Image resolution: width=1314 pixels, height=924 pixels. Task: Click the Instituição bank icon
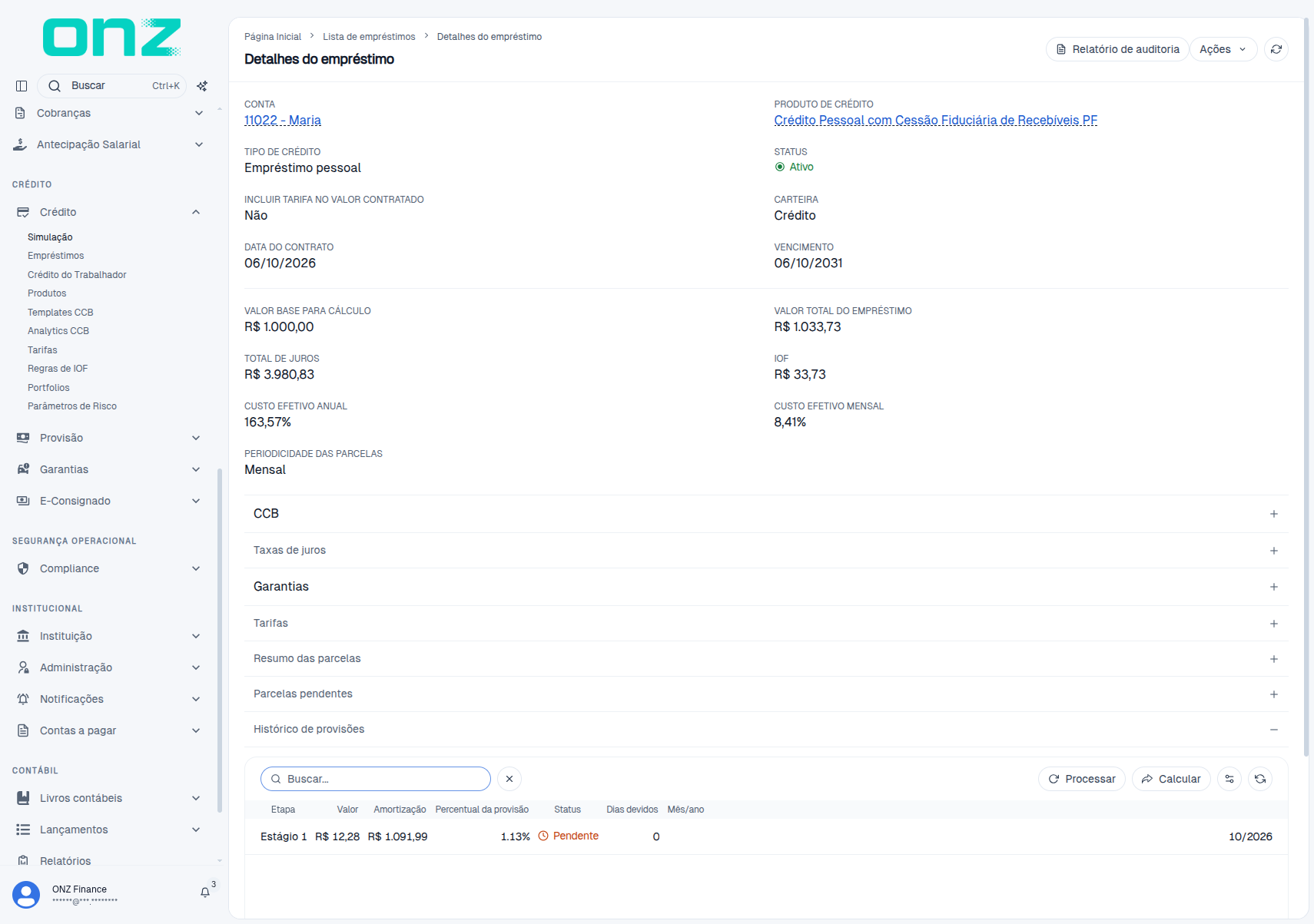[x=23, y=636]
